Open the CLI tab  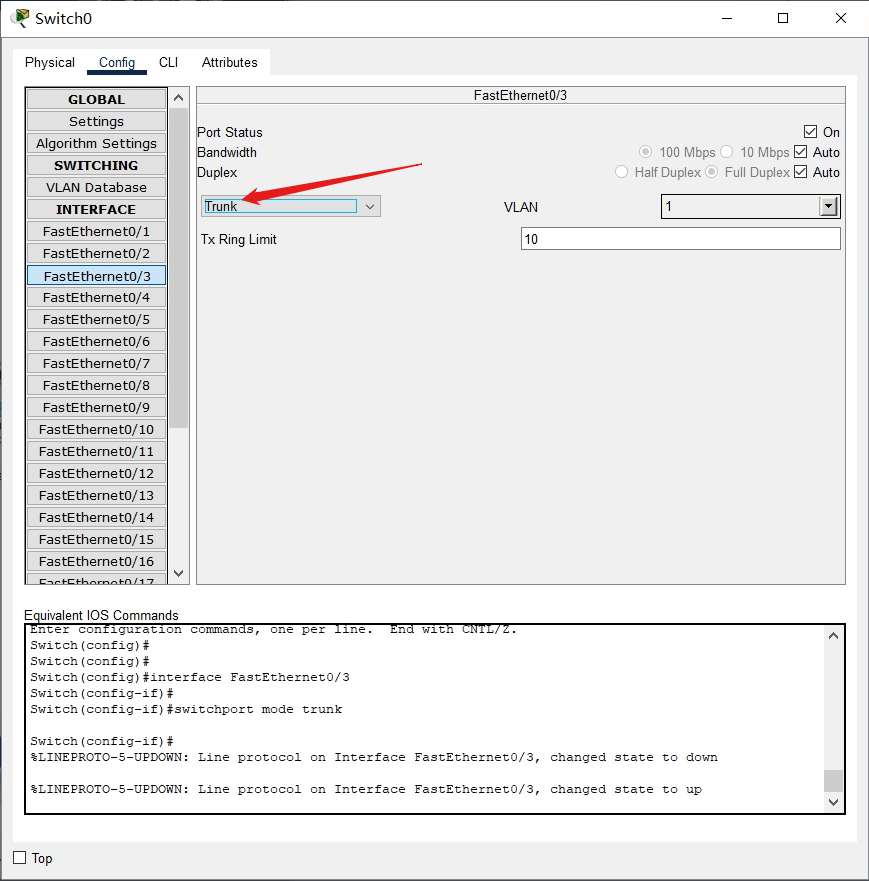click(x=169, y=62)
